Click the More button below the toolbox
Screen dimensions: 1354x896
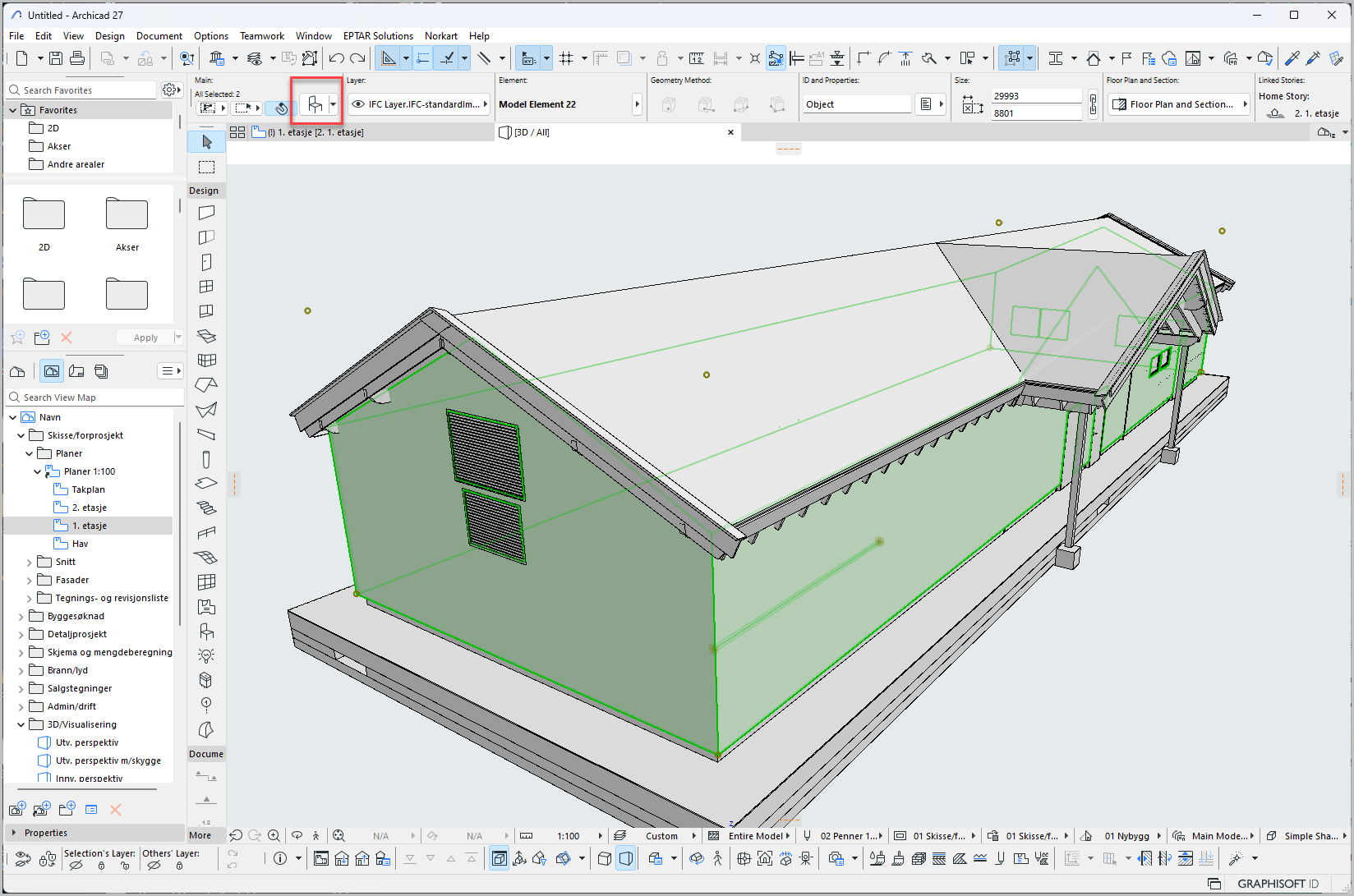[200, 835]
